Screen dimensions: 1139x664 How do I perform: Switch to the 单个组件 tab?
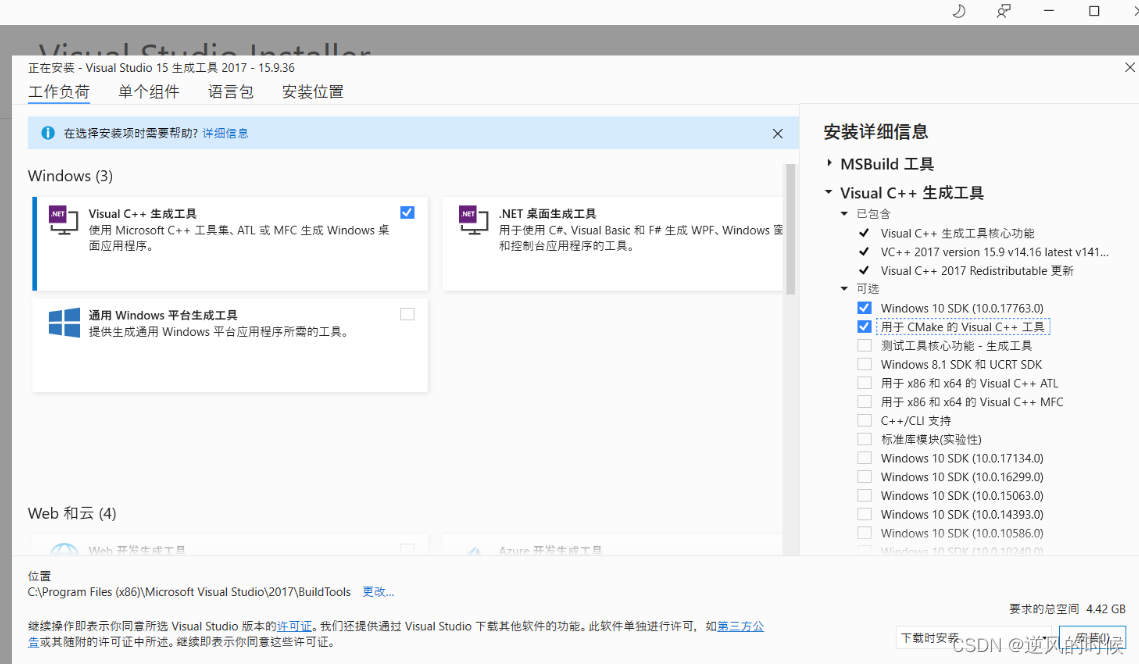[x=148, y=91]
